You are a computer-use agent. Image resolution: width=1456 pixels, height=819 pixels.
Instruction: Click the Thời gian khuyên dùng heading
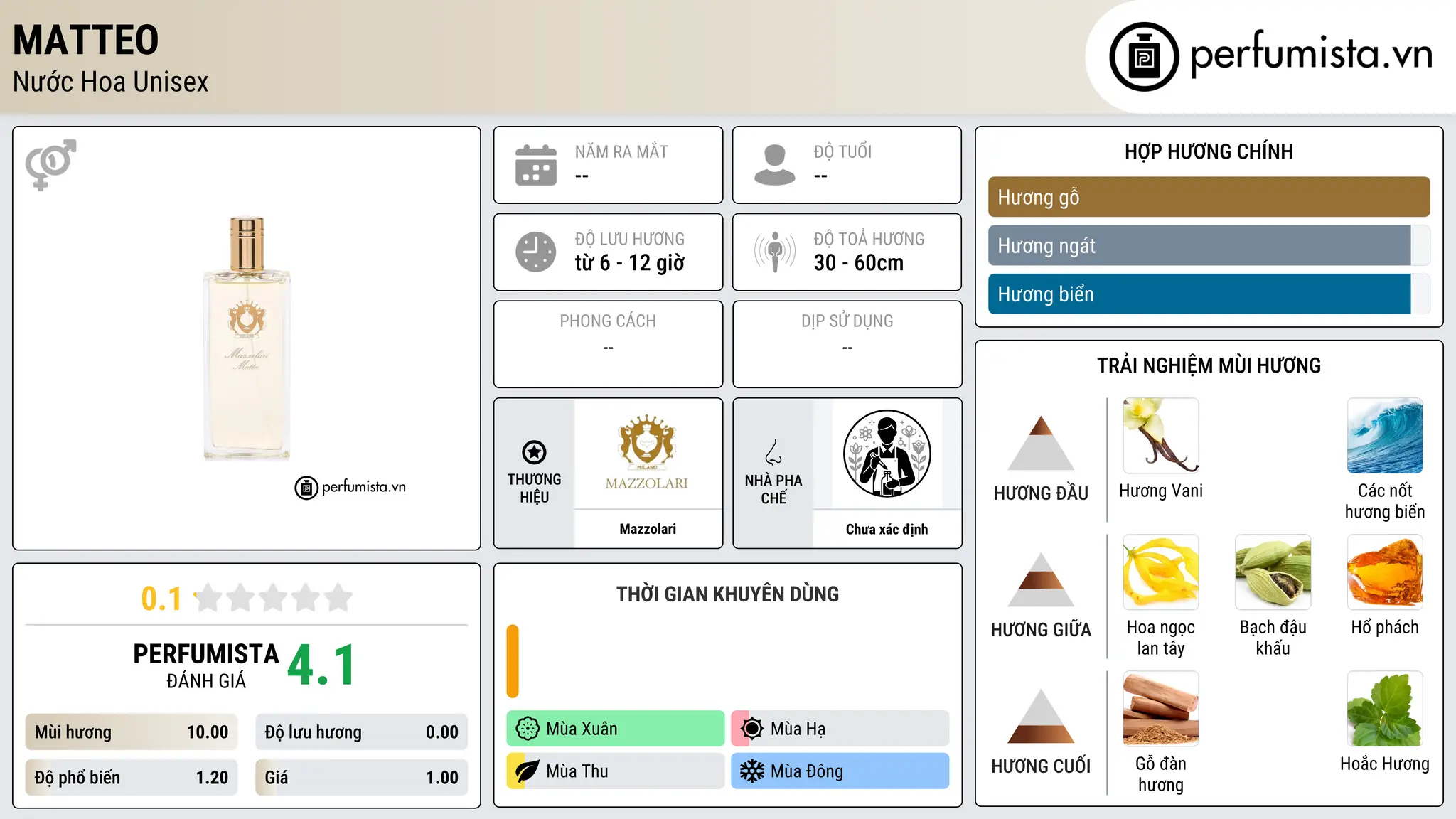pyautogui.click(x=727, y=594)
